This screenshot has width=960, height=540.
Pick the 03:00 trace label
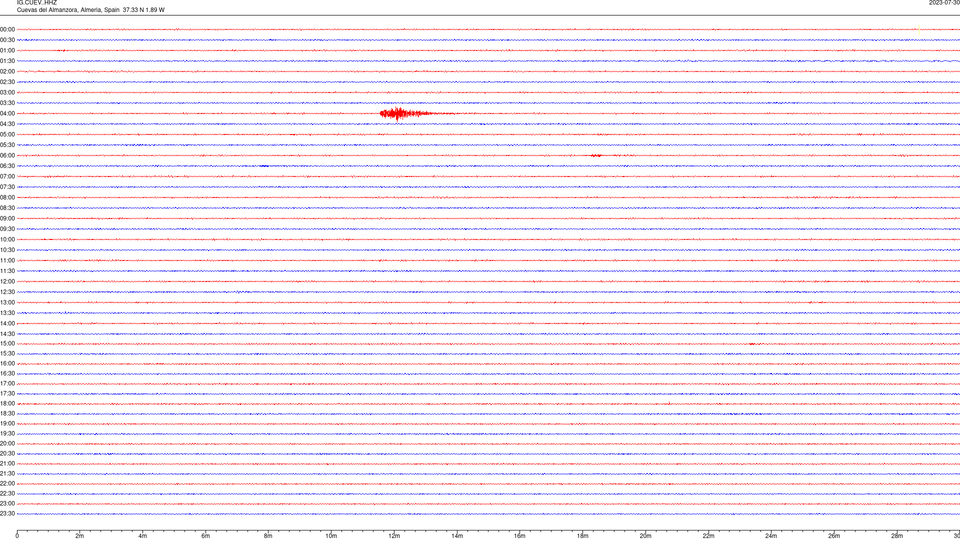[7, 92]
